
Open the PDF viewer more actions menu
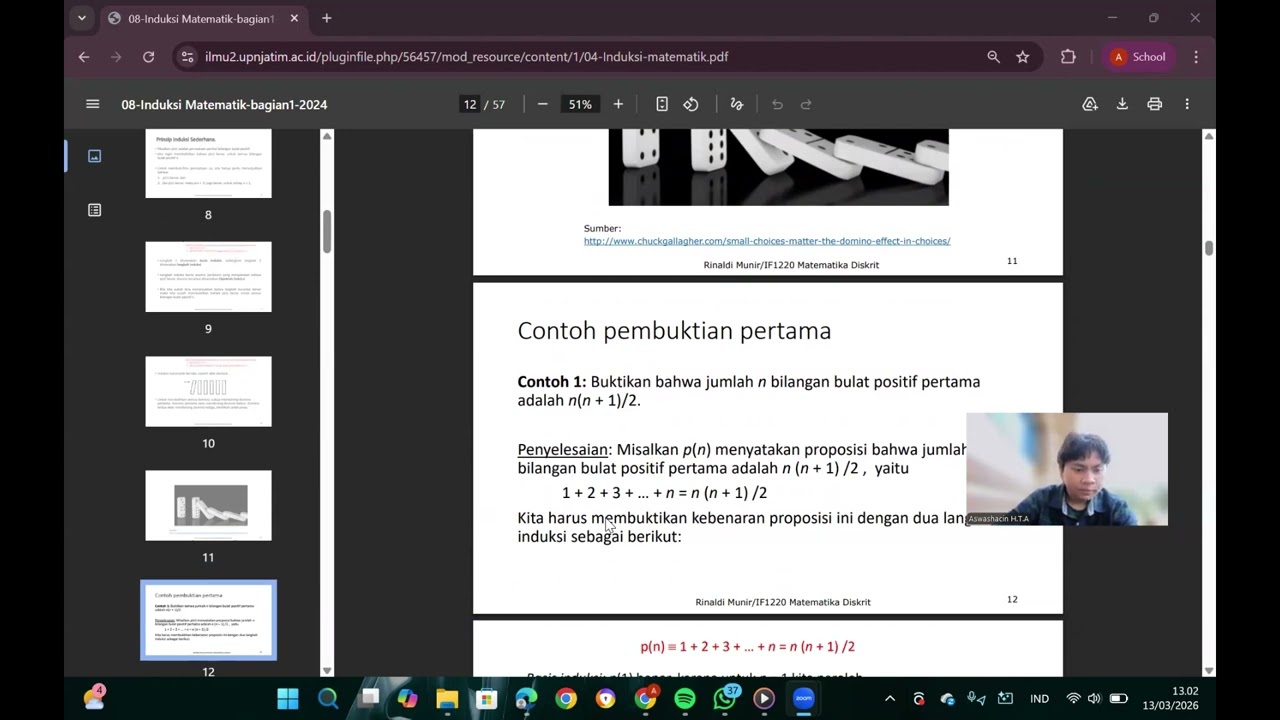pyautogui.click(x=1187, y=104)
